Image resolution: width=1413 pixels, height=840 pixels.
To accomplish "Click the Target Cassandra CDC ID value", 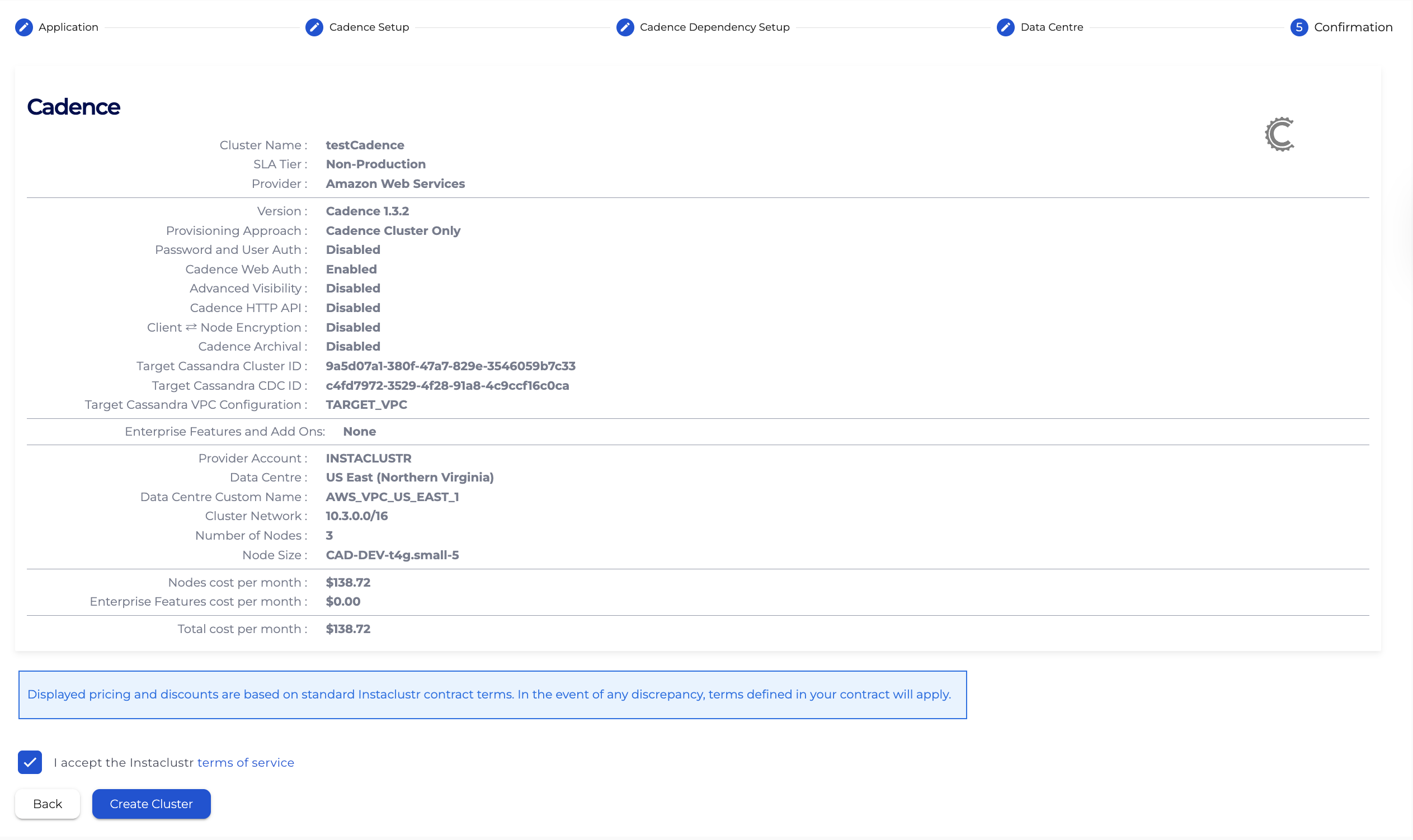I will 447,385.
